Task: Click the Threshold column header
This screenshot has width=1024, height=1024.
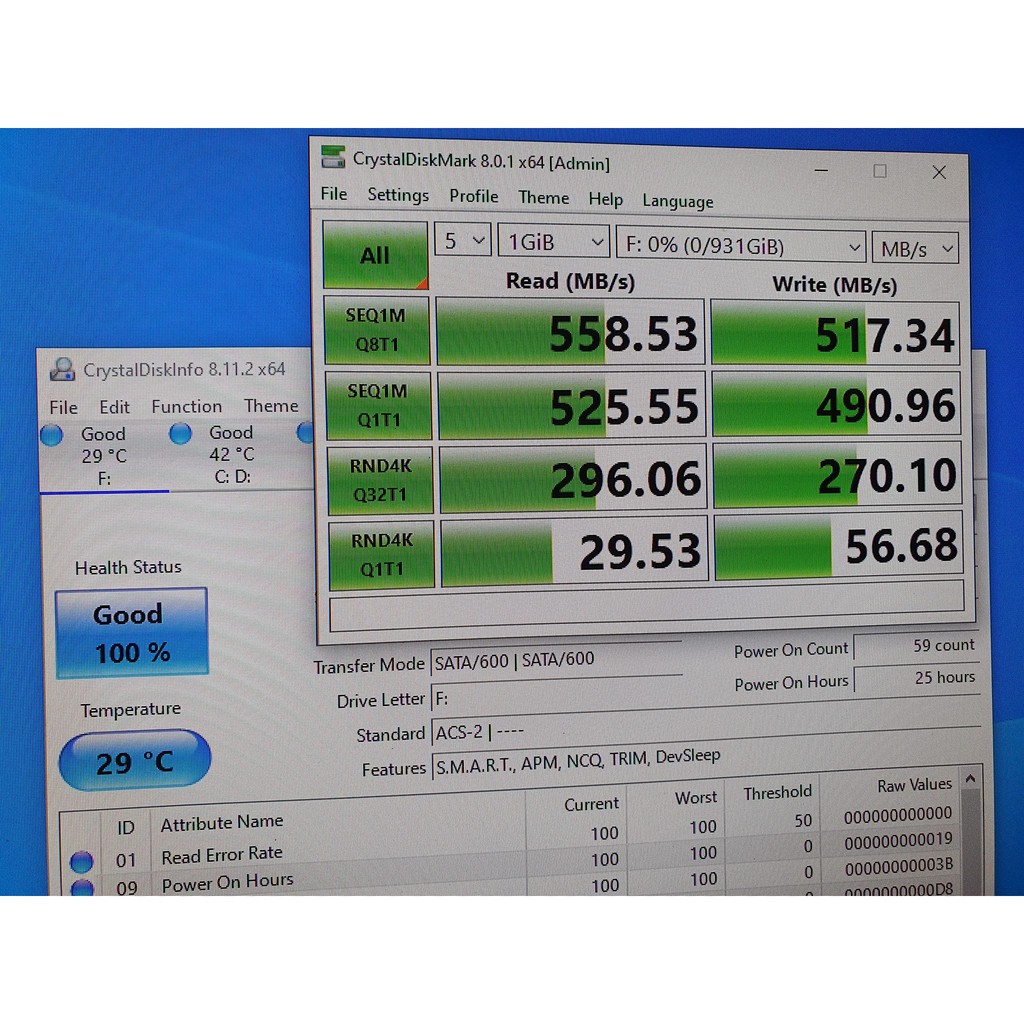Action: (777, 792)
